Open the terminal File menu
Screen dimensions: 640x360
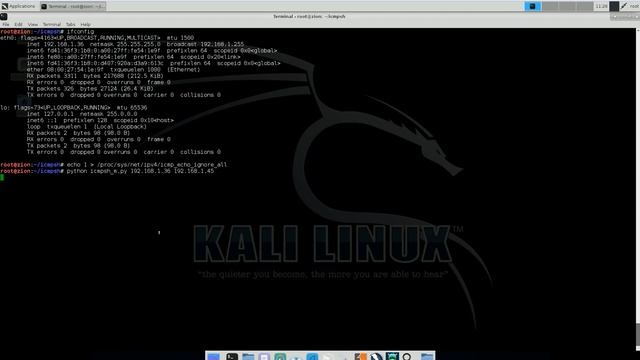[x=6, y=24]
